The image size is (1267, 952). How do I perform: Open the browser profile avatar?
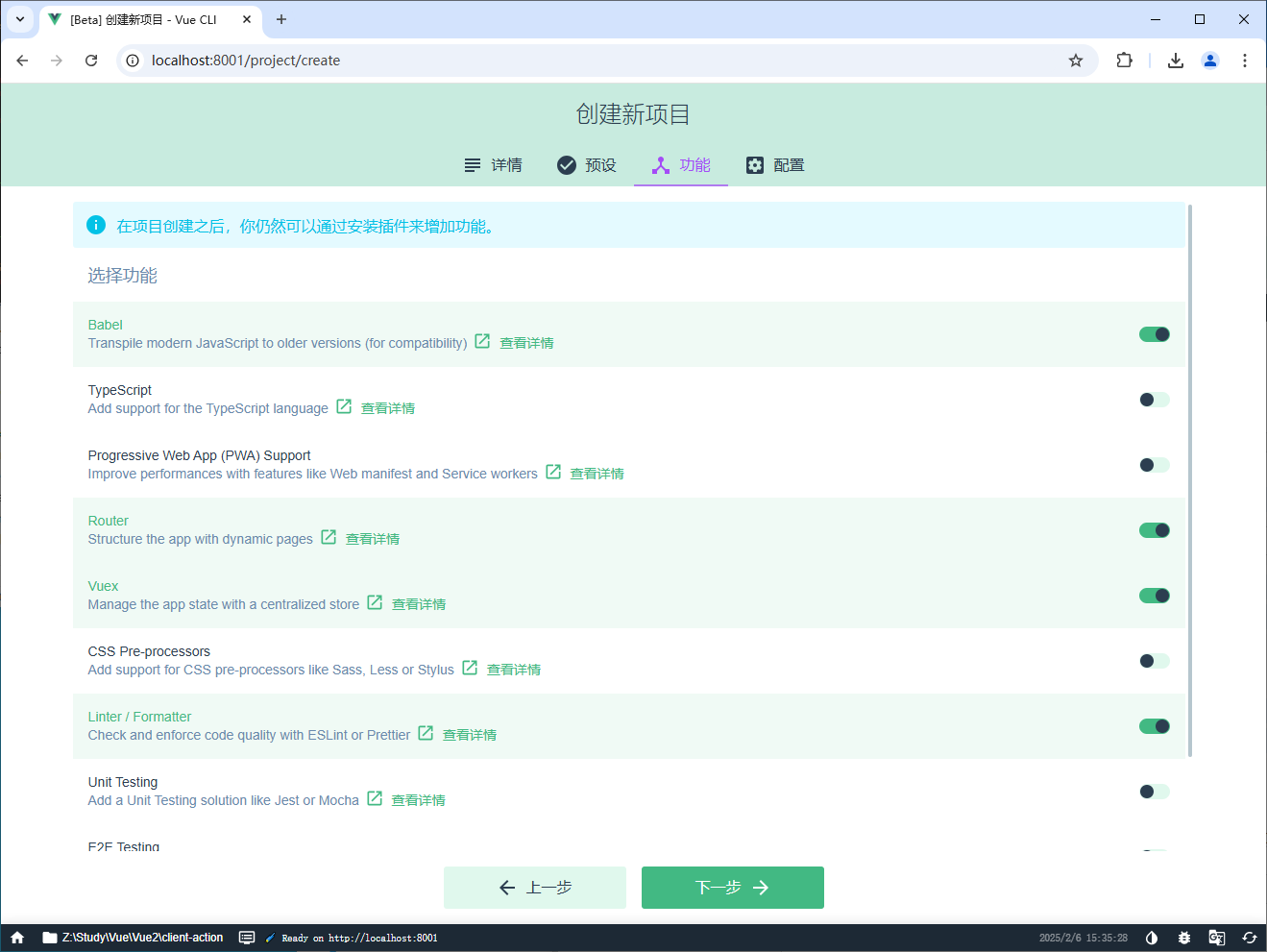pos(1210,61)
